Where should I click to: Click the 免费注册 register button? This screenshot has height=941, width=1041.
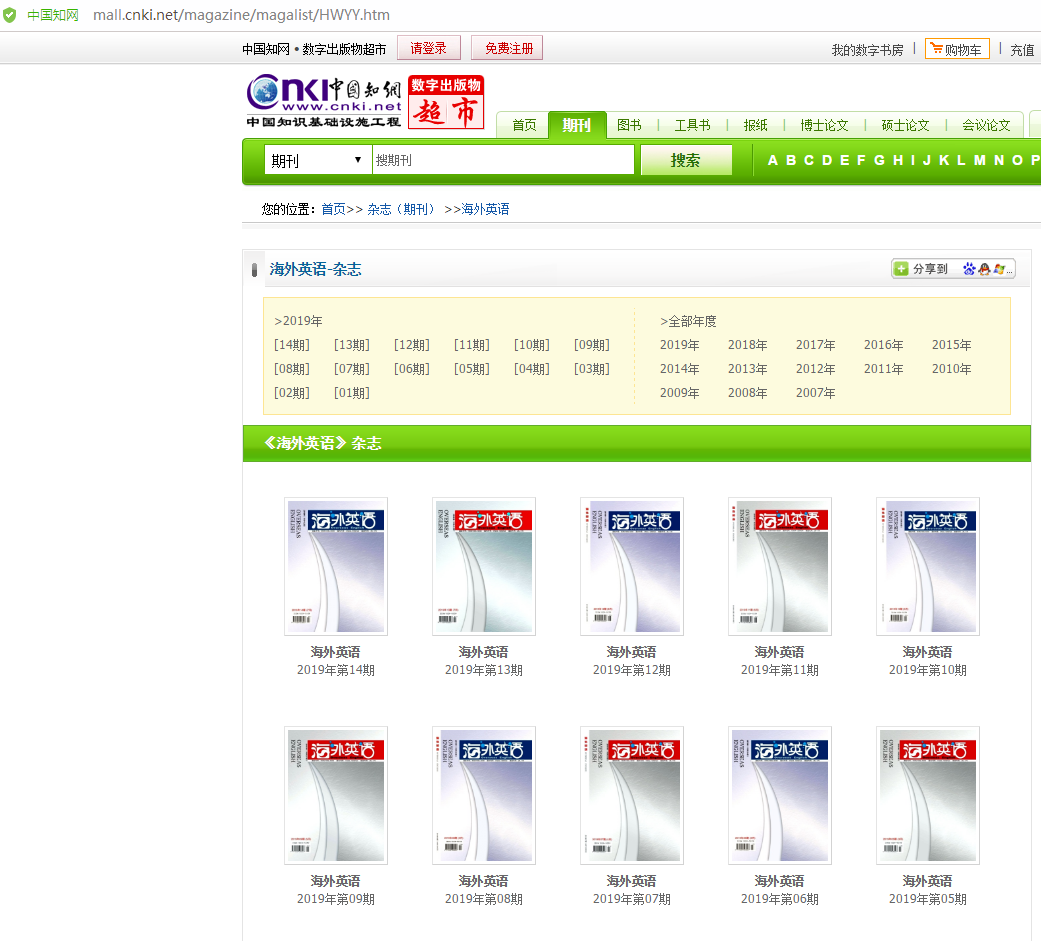pos(507,48)
